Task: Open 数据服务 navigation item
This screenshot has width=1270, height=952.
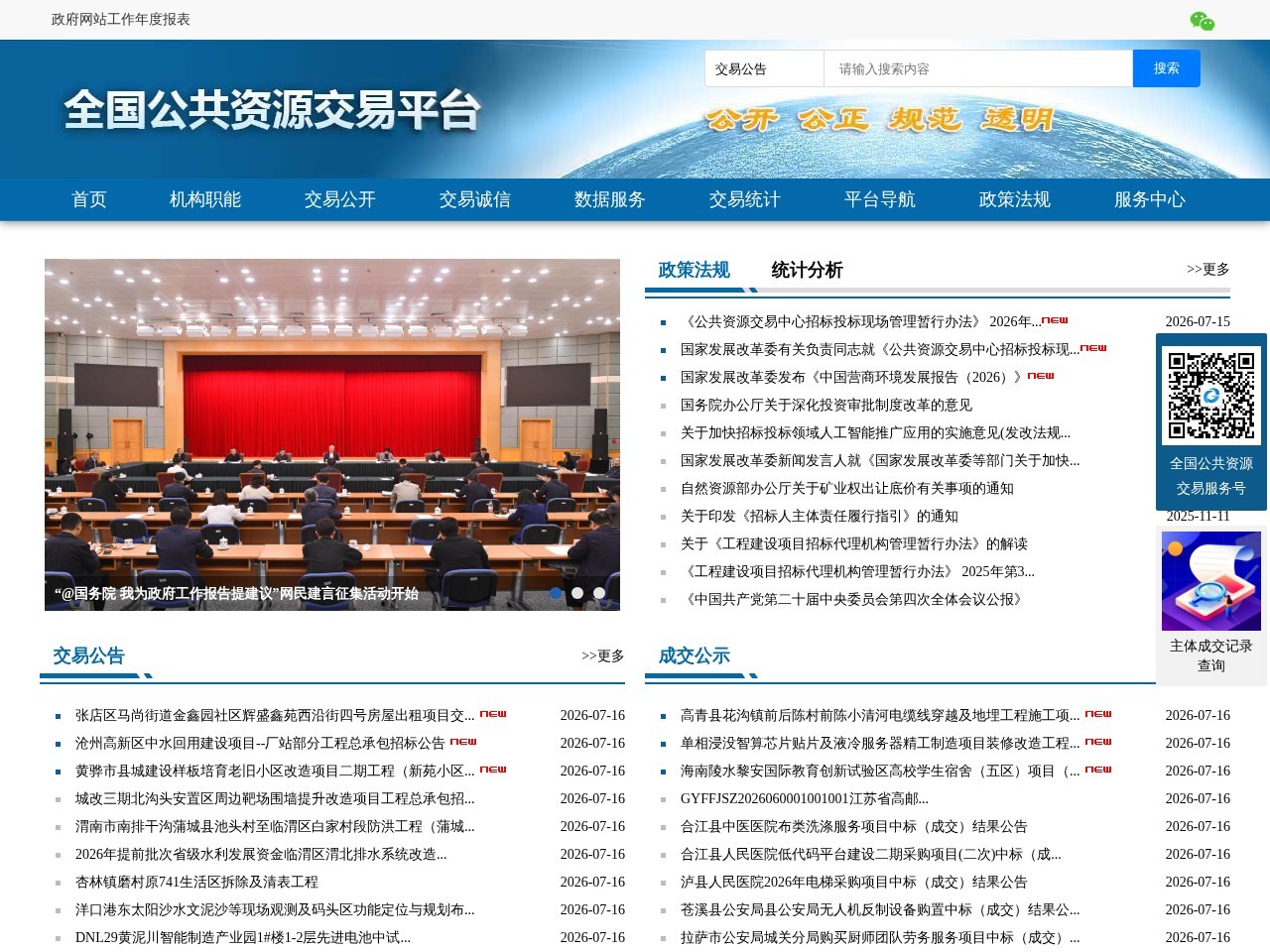Action: (x=610, y=199)
